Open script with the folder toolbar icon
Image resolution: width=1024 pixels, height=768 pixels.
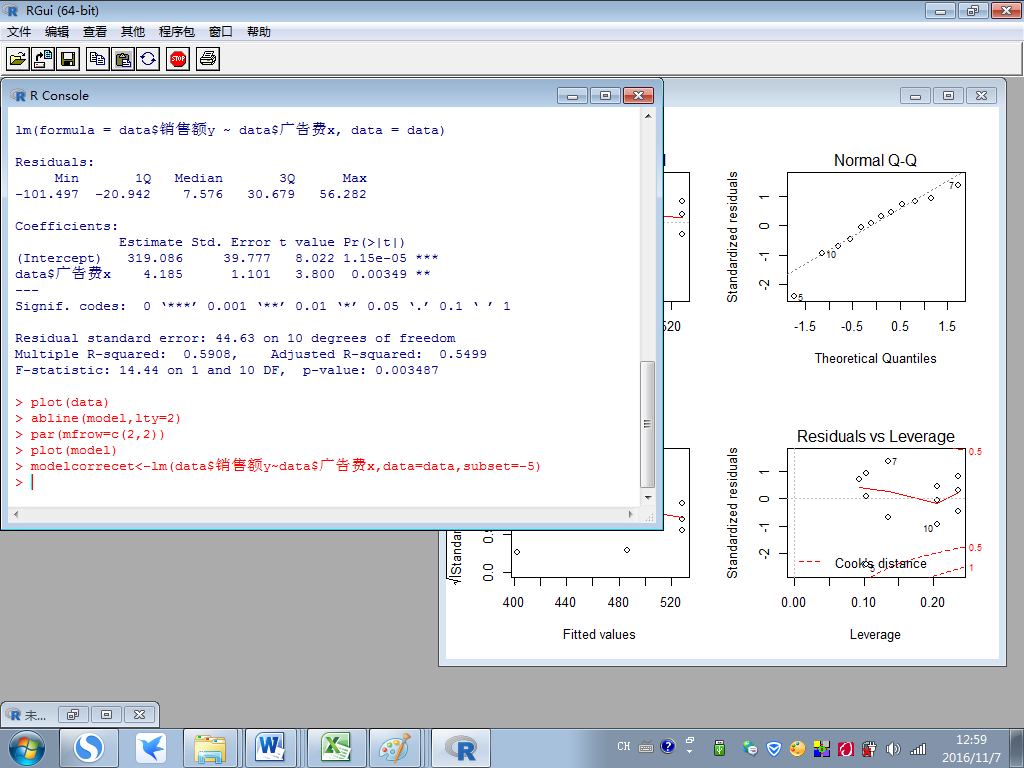(x=18, y=59)
